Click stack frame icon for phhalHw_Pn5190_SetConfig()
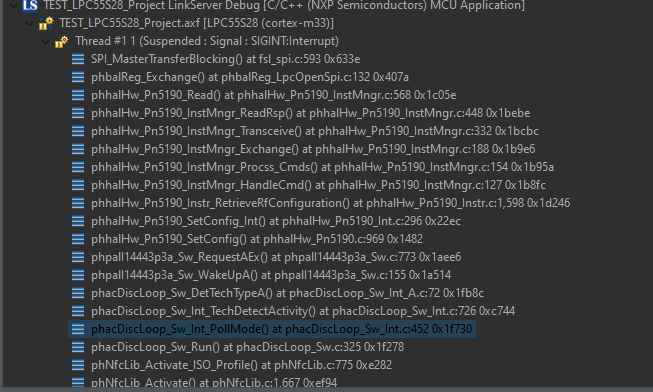Screen dimensions: 653x392 (78, 239)
